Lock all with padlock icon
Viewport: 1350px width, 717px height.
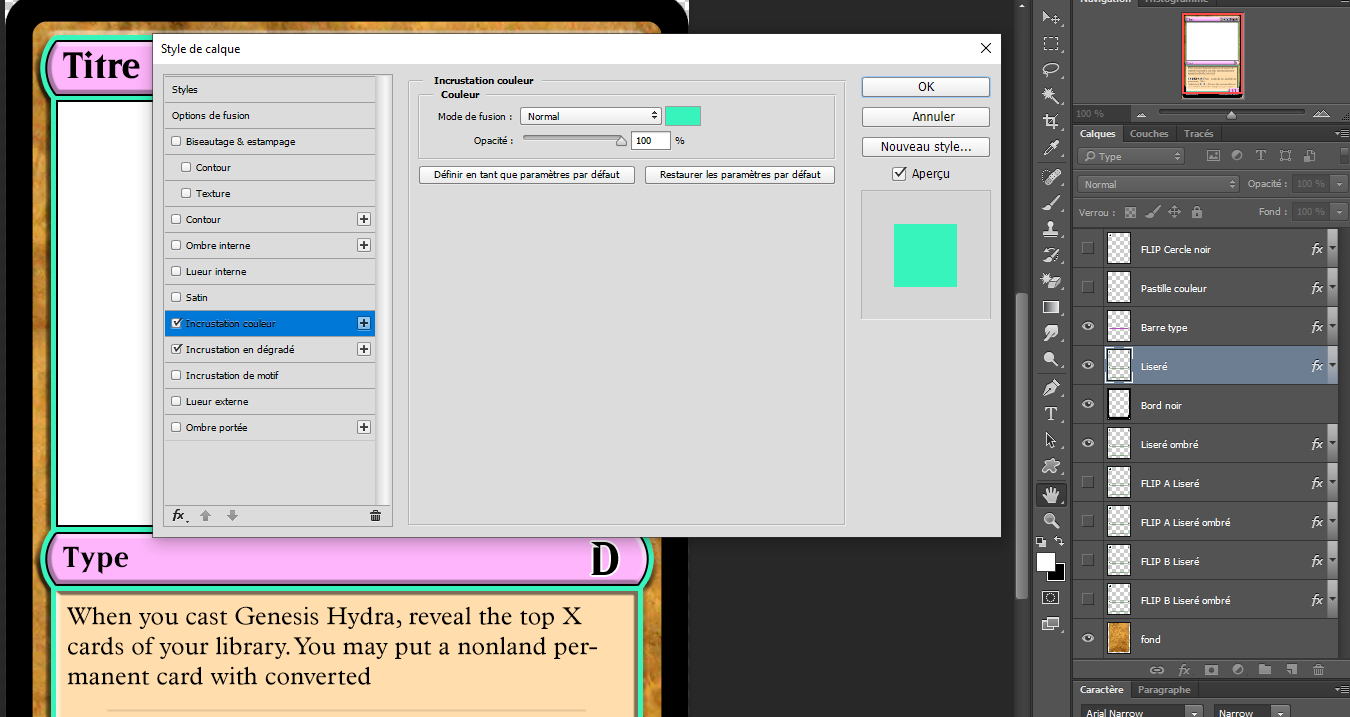[1197, 212]
